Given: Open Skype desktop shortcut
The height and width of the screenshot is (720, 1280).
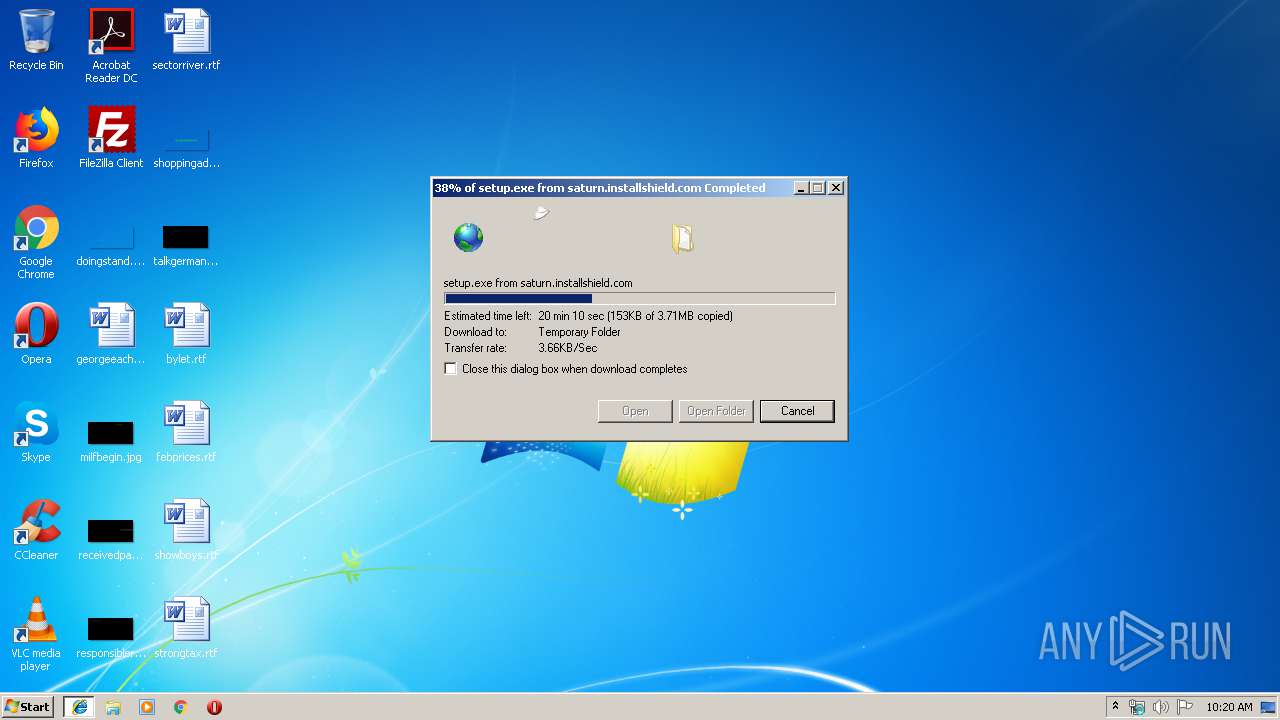Looking at the screenshot, I should pos(36,432).
